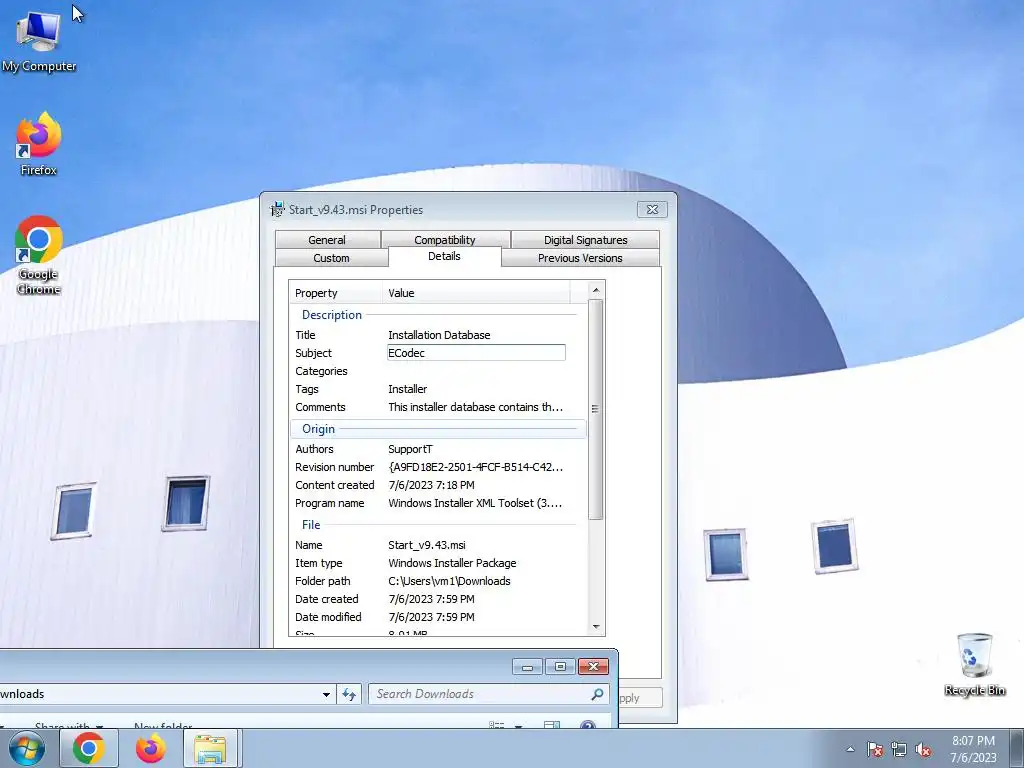Select the Folder path value
Viewport: 1024px width, 768px height.
point(449,581)
